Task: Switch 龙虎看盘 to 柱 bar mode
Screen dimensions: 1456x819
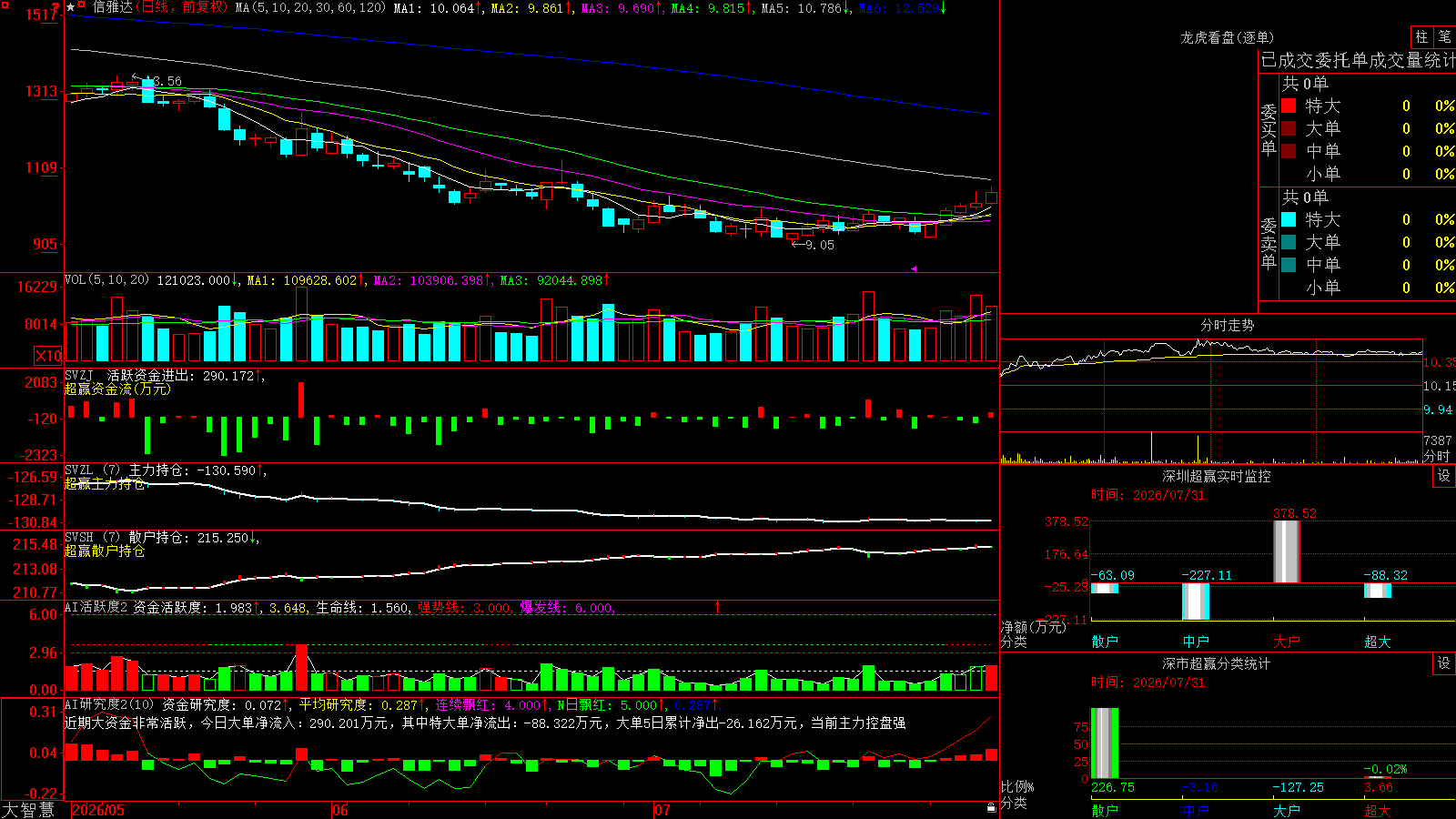Action: click(1421, 36)
